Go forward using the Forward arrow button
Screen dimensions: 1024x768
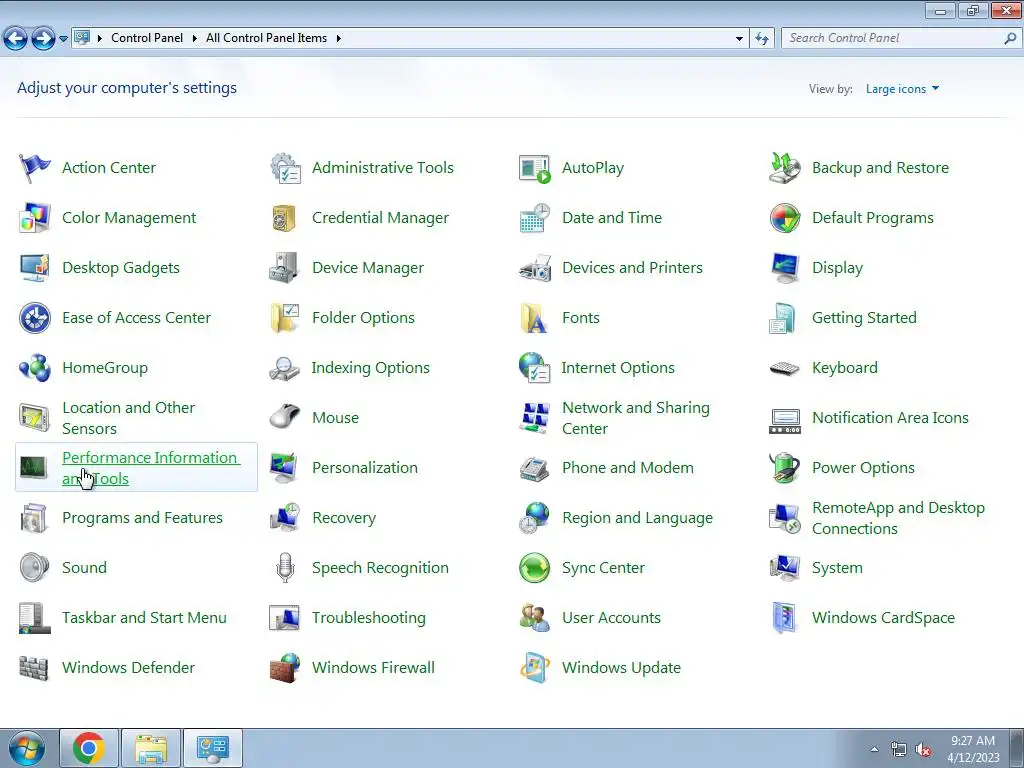[x=43, y=39]
